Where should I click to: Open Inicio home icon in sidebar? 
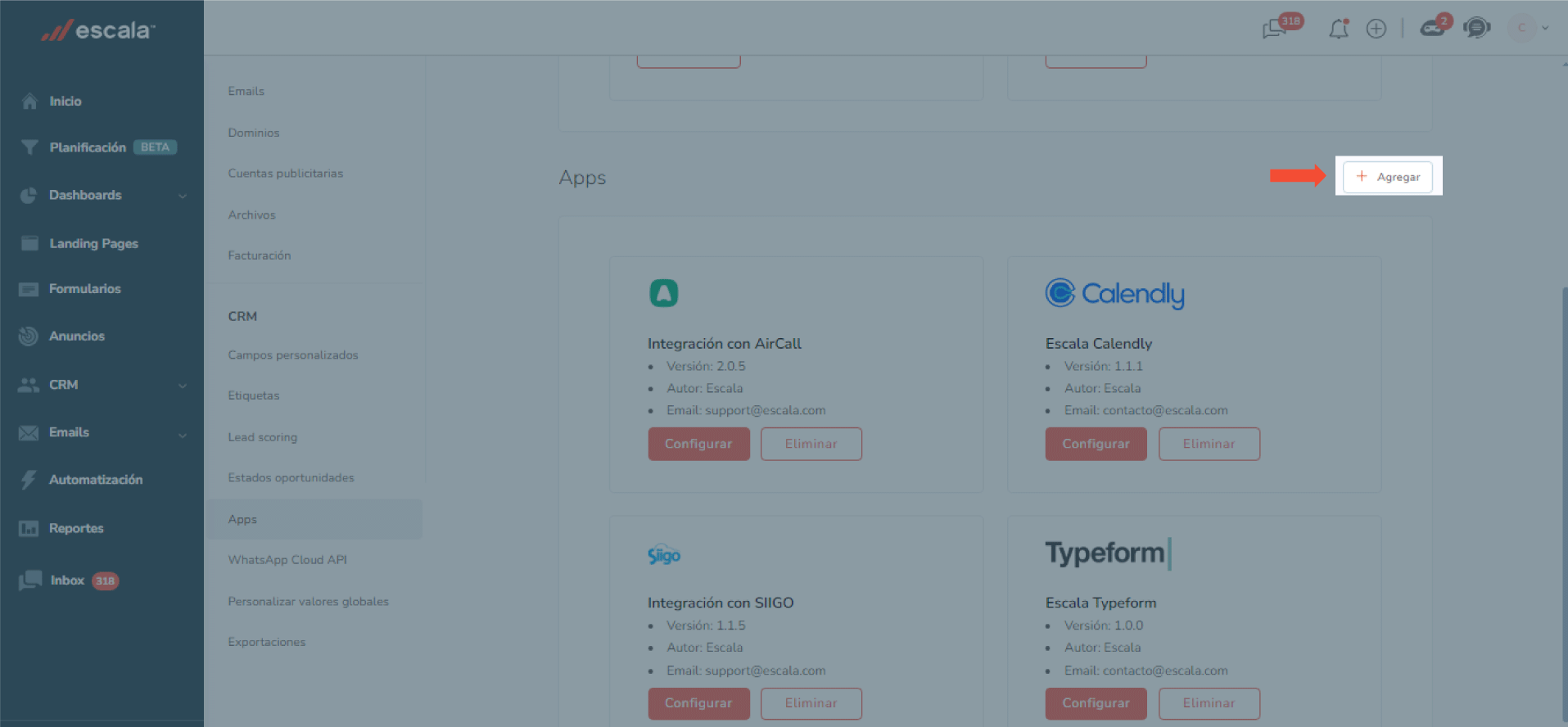pyautogui.click(x=29, y=101)
